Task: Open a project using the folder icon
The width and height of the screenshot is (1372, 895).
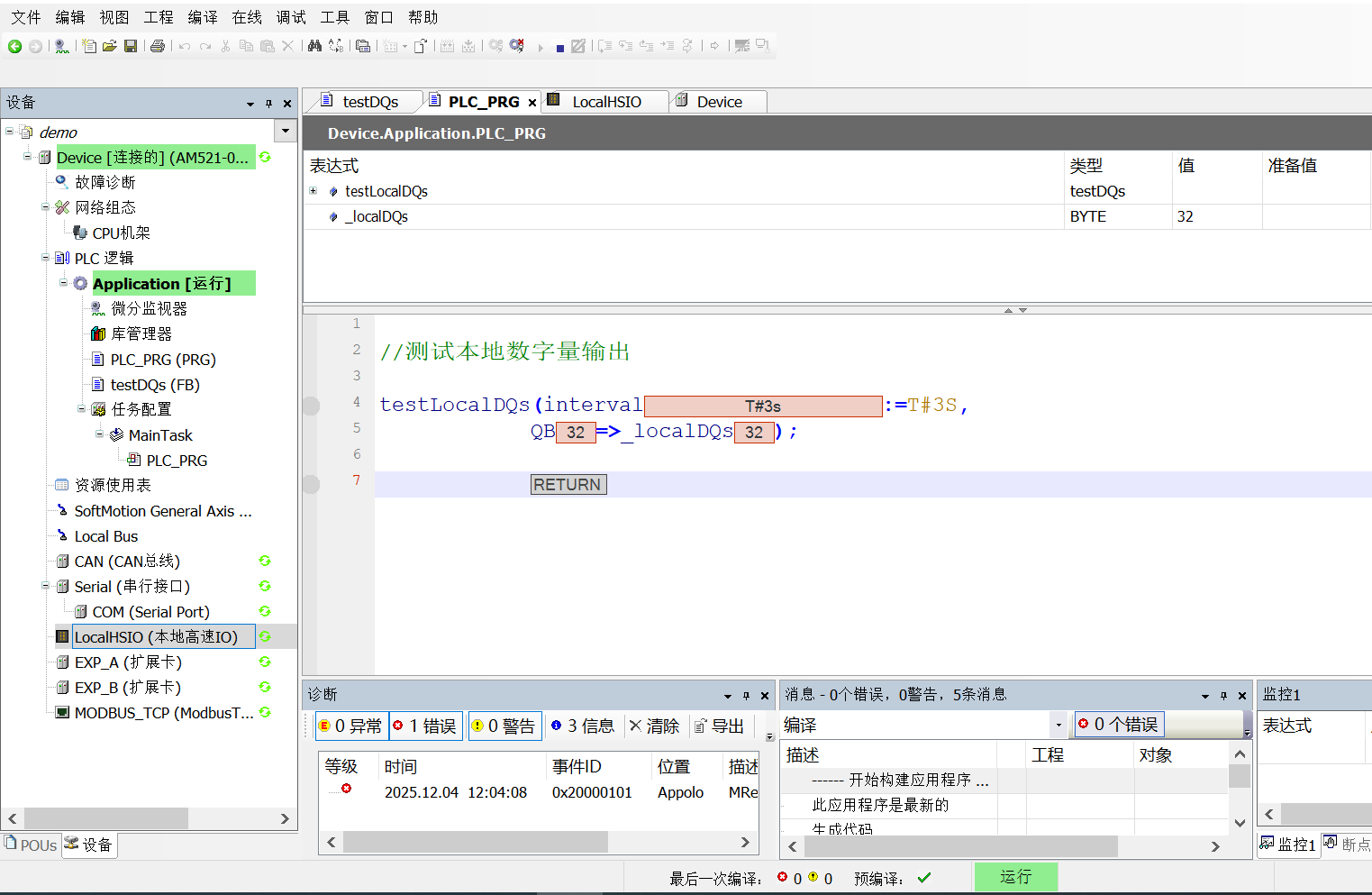Action: click(x=109, y=45)
